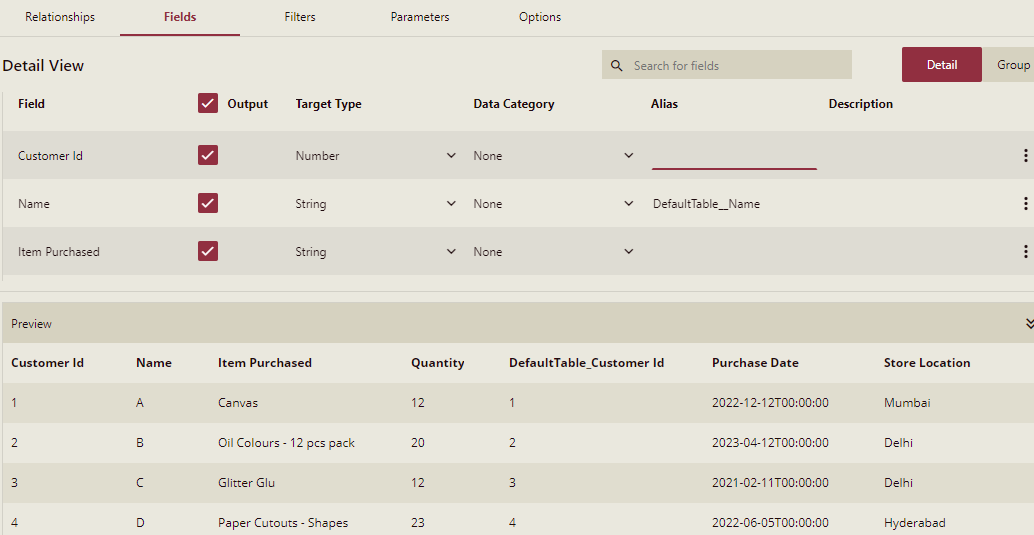Click quantity 23 cell in preview
Screen dimensions: 1034x535
417,522
